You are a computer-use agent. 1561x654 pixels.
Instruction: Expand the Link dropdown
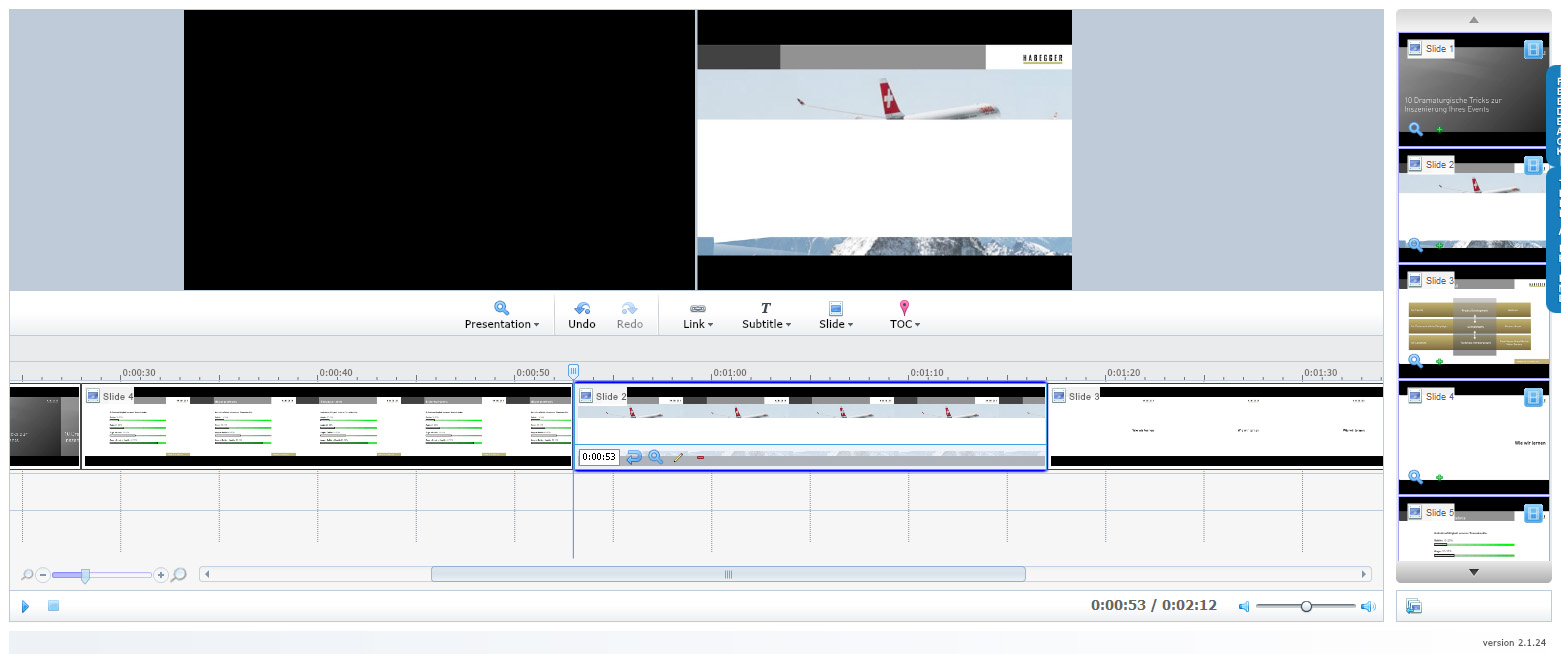point(697,315)
